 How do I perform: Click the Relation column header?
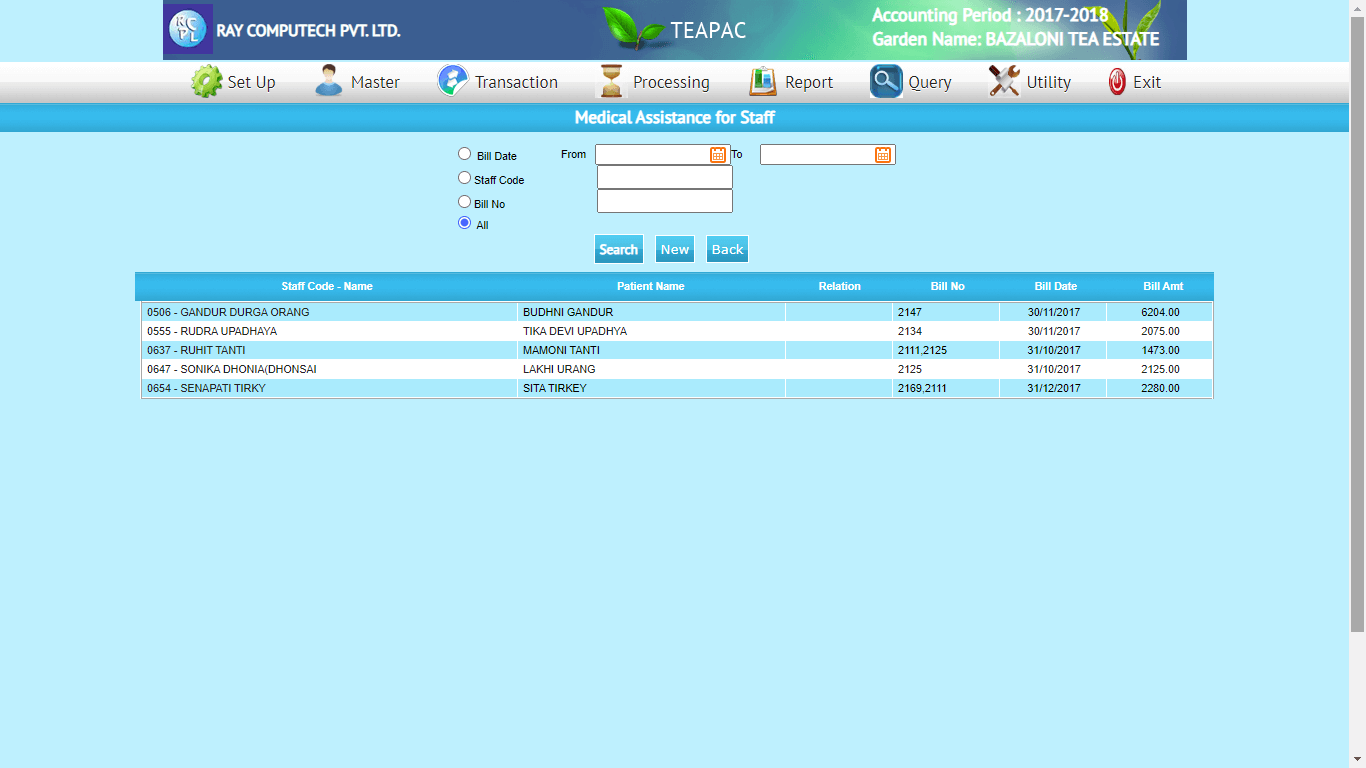tap(840, 286)
